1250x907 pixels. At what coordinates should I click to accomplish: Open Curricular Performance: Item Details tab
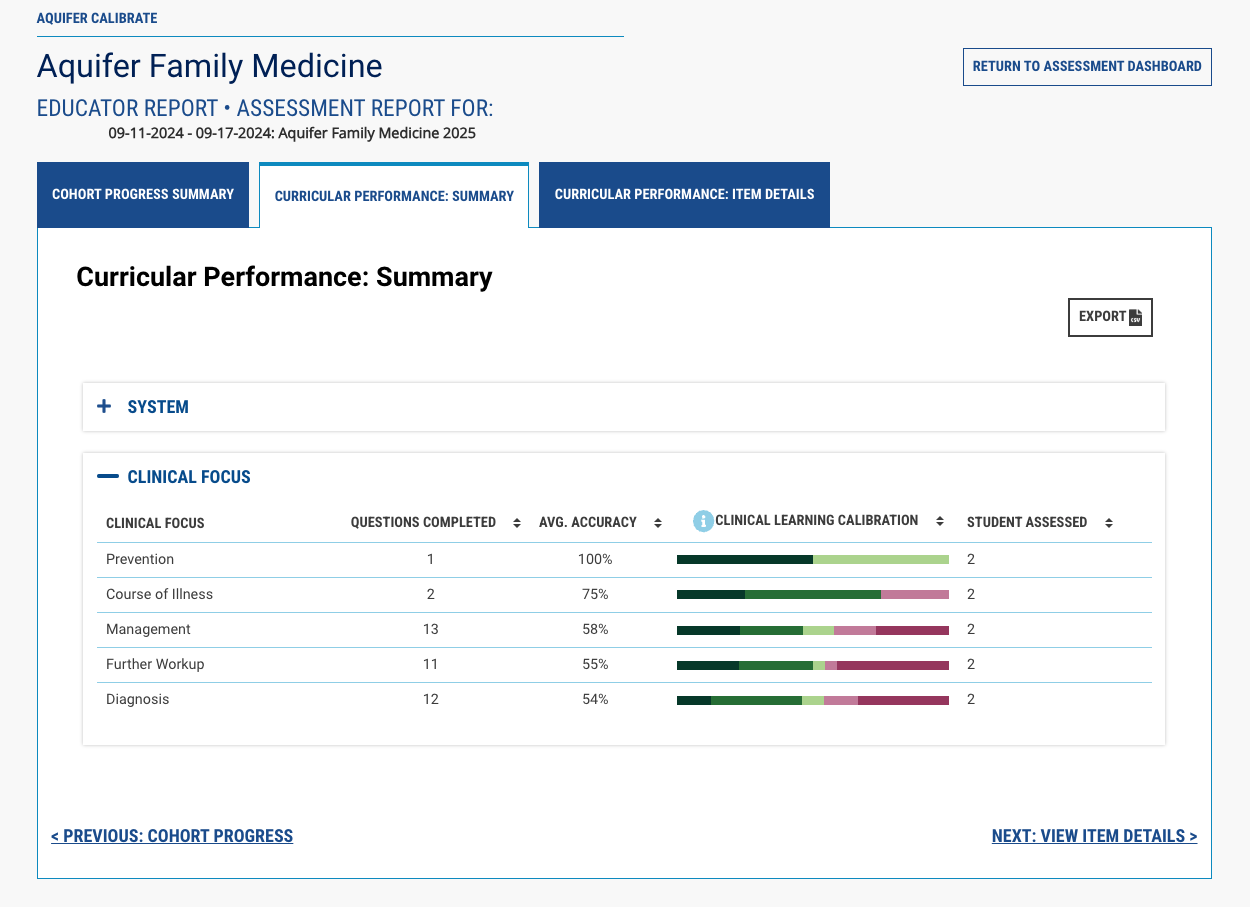685,194
